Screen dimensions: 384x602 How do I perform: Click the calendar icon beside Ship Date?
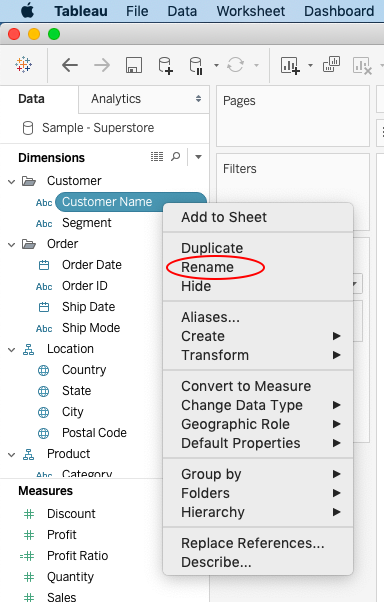44,307
